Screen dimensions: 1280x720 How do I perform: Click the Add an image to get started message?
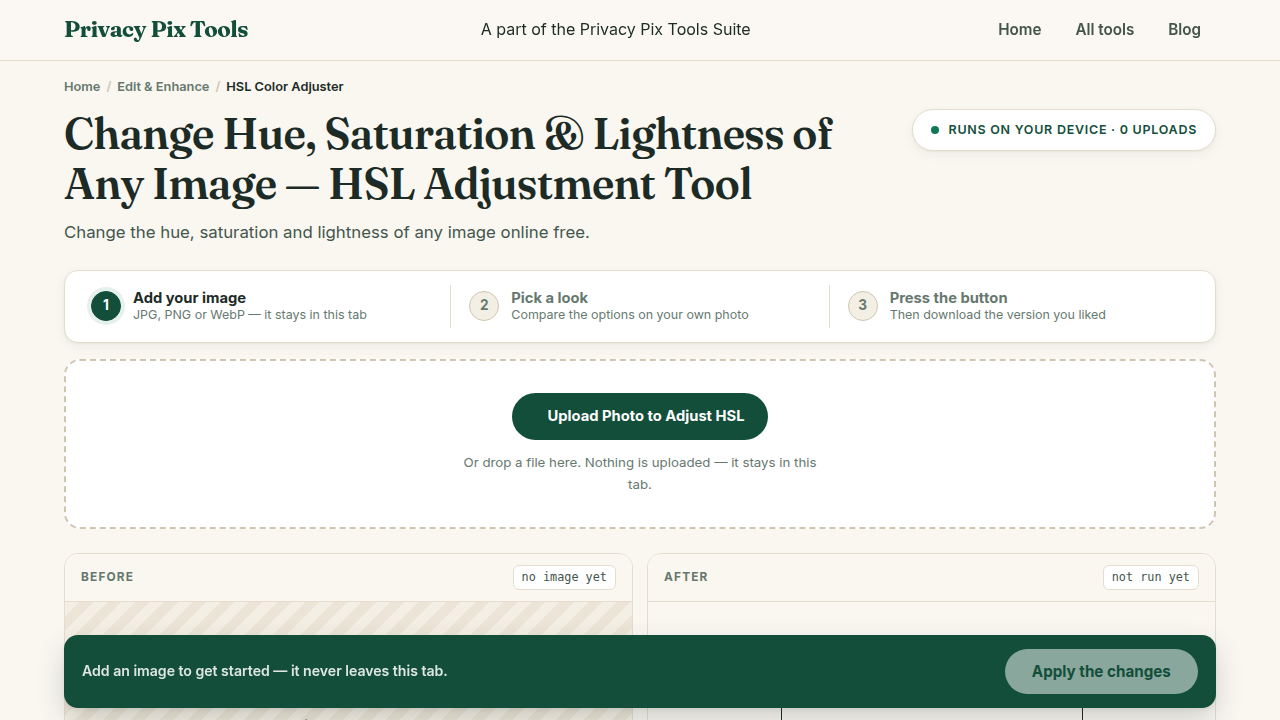pos(265,671)
